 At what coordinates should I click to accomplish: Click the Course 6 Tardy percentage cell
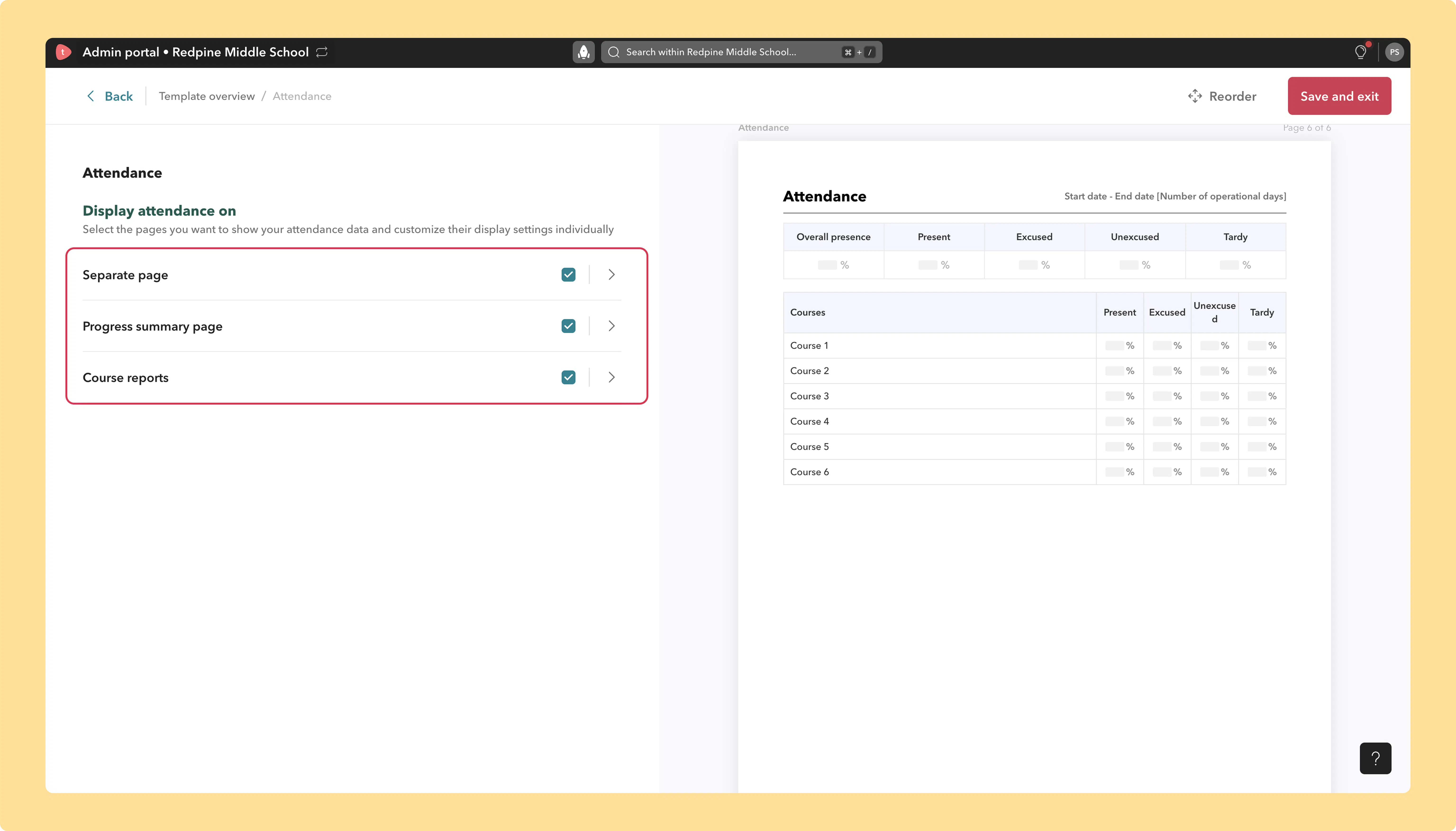pyautogui.click(x=1262, y=472)
